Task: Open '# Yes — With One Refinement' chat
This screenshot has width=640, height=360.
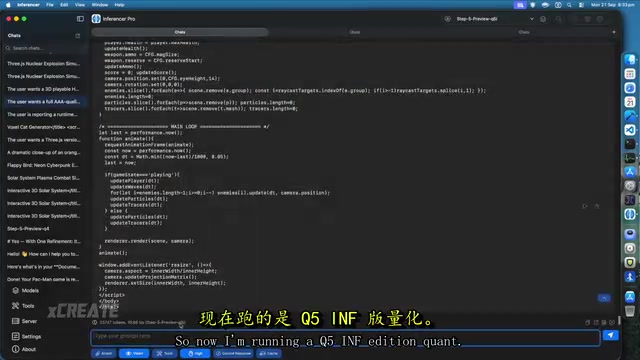Action: pyautogui.click(x=43, y=241)
